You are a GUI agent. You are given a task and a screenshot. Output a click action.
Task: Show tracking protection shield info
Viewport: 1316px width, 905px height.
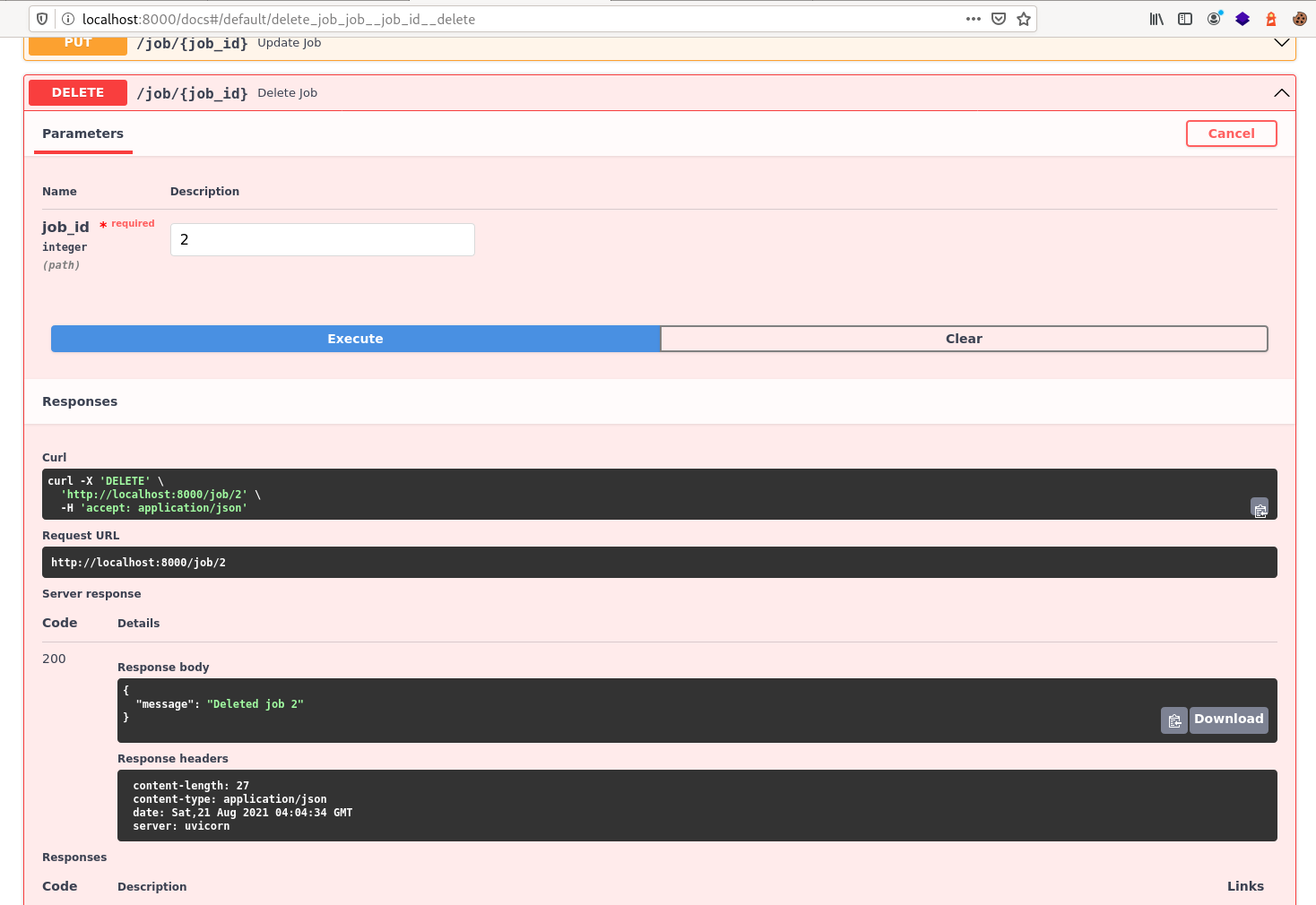point(42,19)
